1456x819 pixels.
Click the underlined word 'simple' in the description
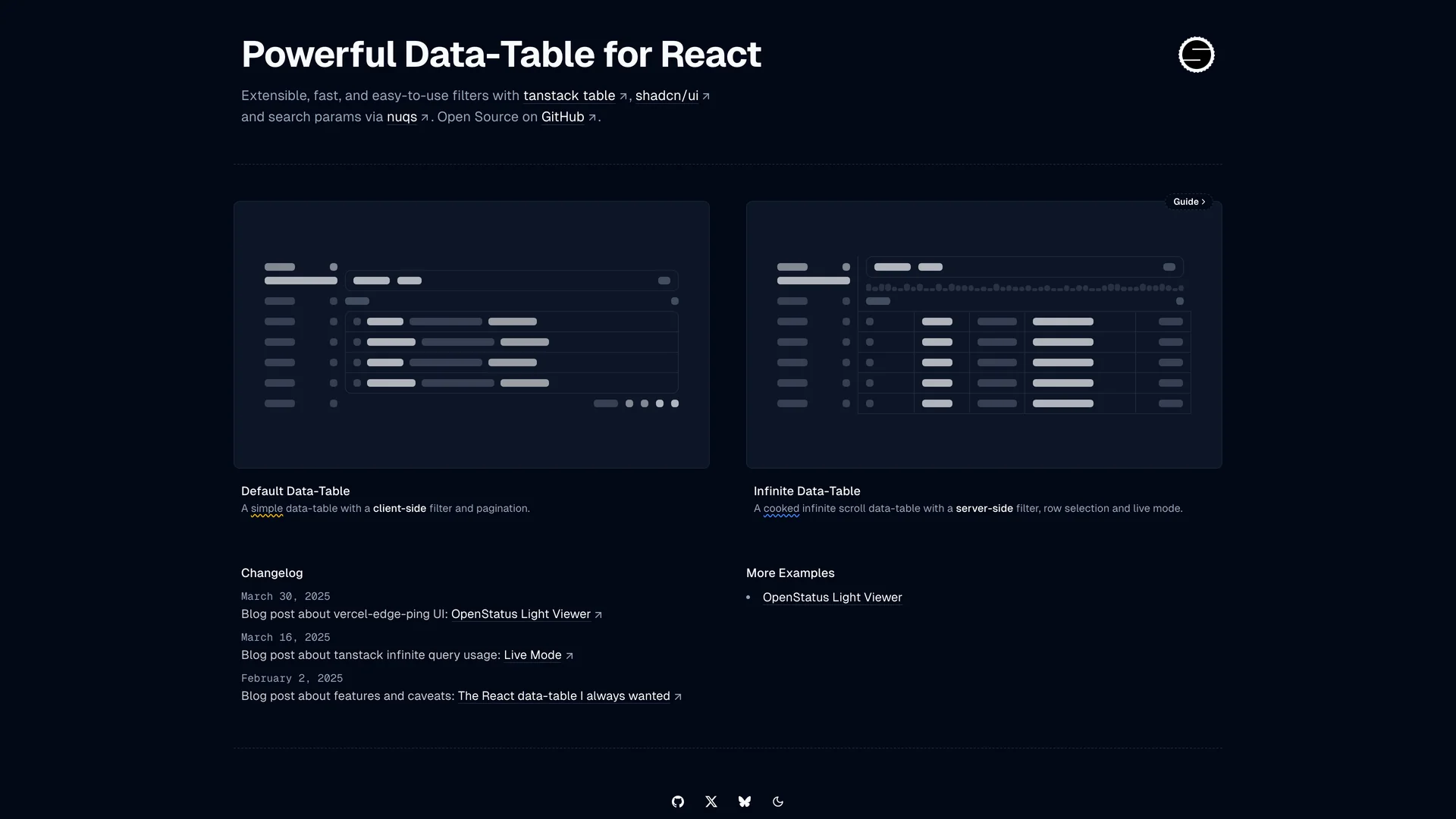267,509
